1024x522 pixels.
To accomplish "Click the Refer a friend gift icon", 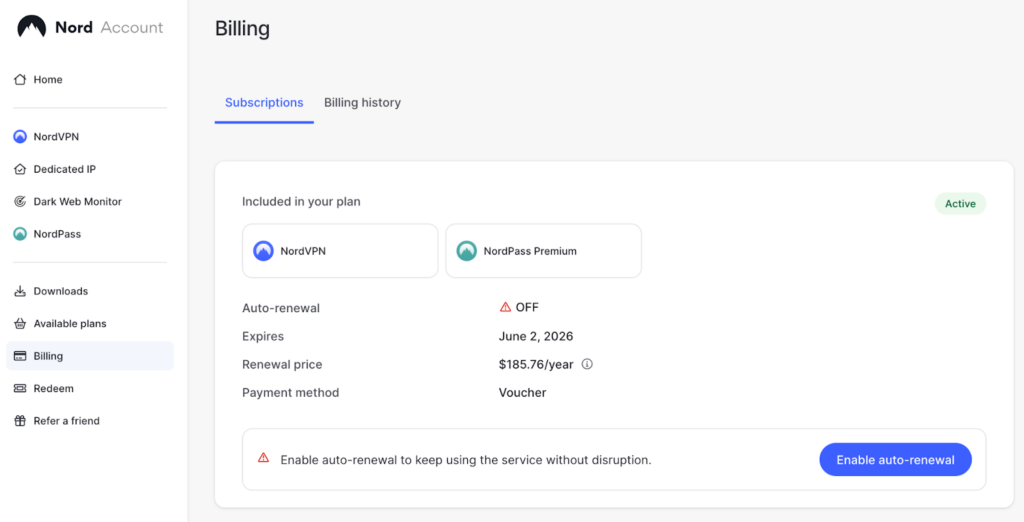I will (x=20, y=421).
